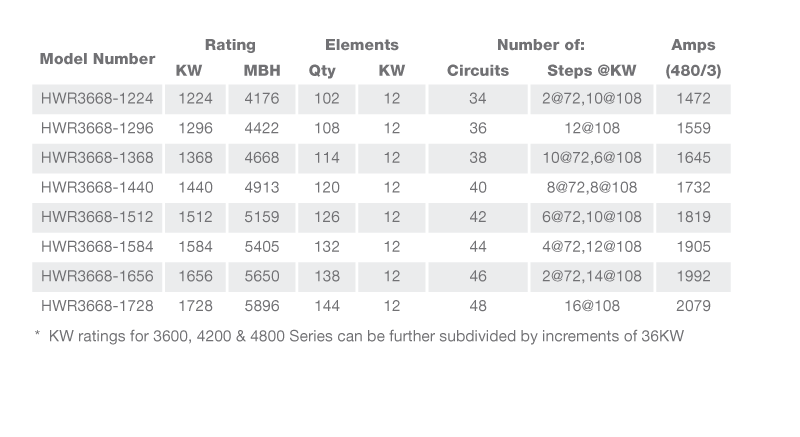Click the last model HWR3668-1728
The image size is (800, 437).
pyautogui.click(x=97, y=305)
